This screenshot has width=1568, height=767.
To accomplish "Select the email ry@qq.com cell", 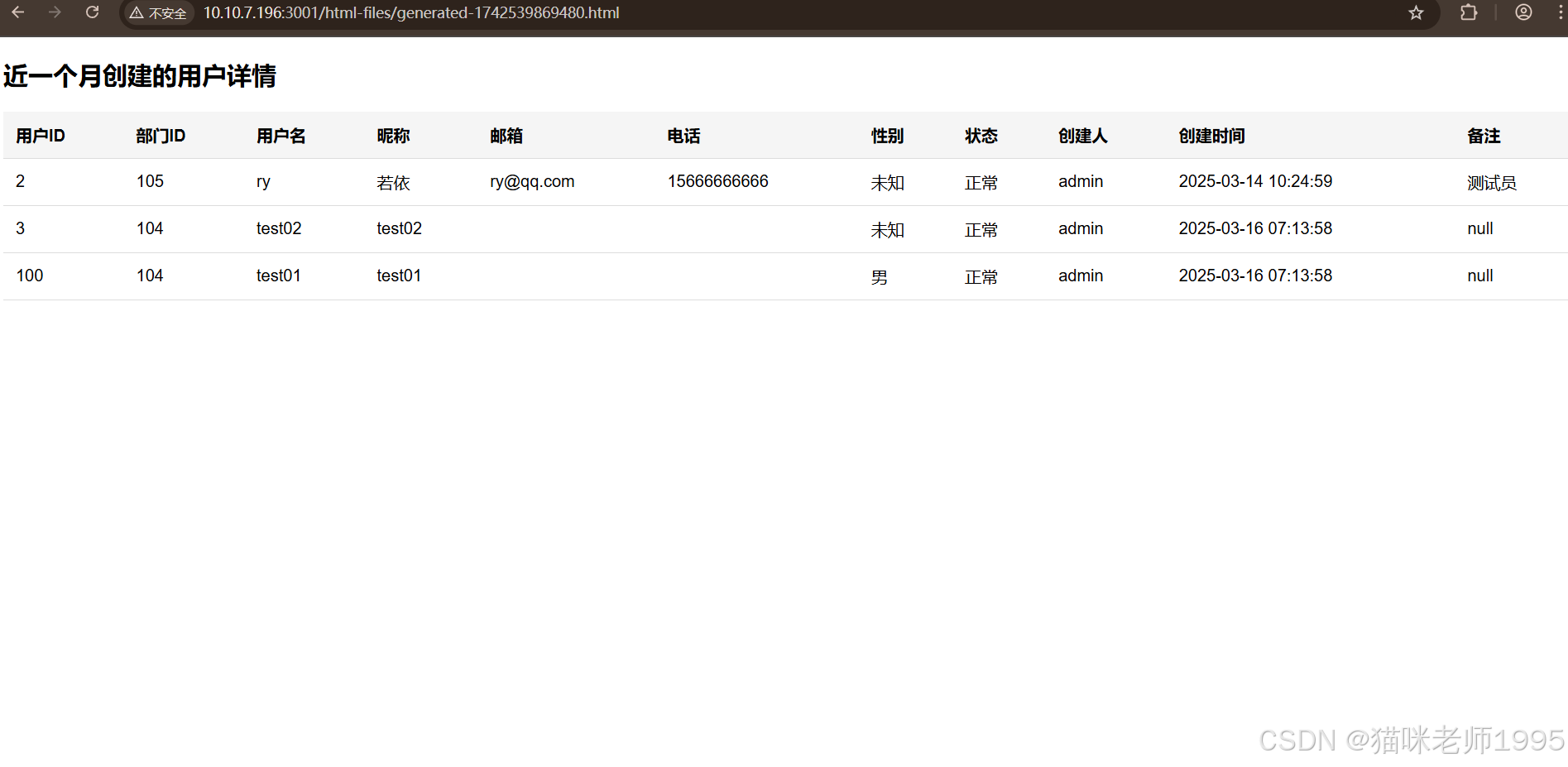I will tap(532, 181).
